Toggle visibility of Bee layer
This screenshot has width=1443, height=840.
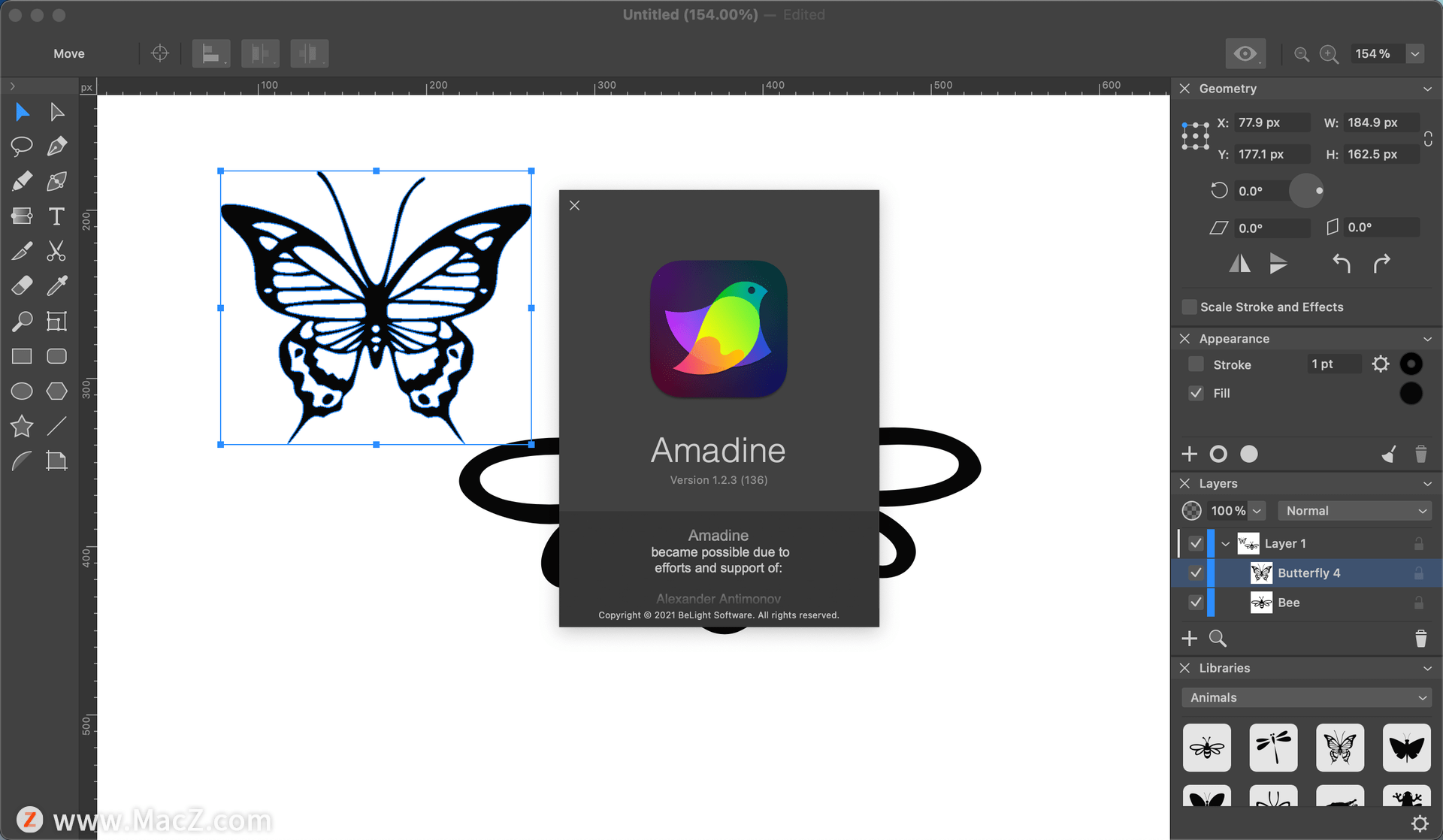coord(1196,603)
